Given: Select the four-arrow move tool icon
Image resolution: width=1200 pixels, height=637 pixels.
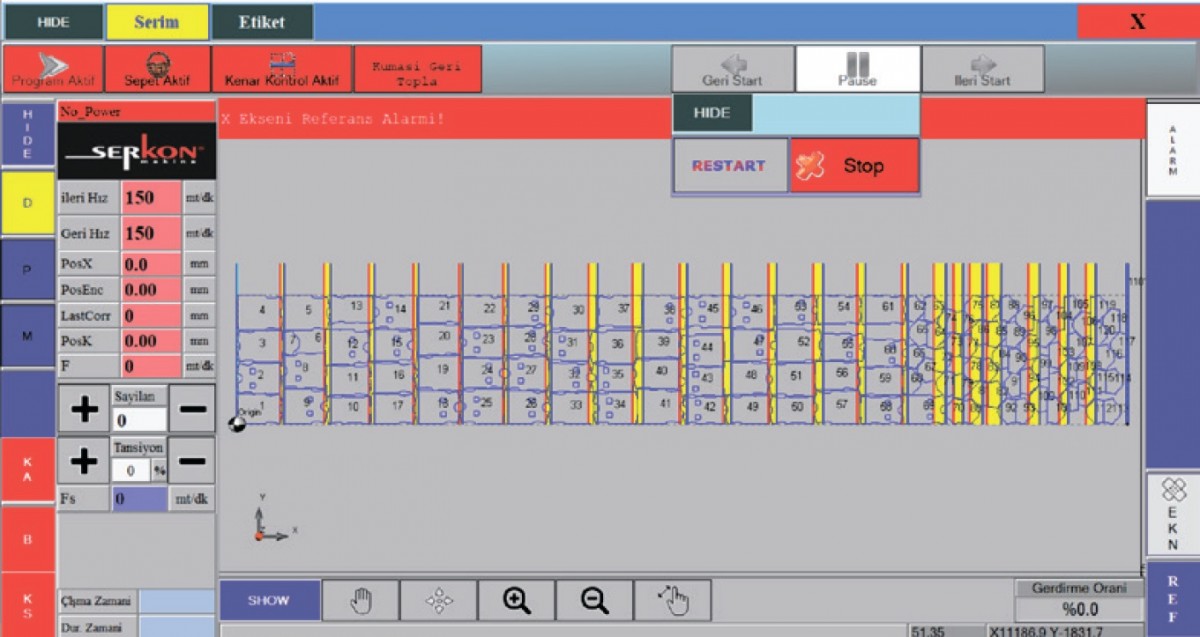Looking at the screenshot, I should 439,600.
